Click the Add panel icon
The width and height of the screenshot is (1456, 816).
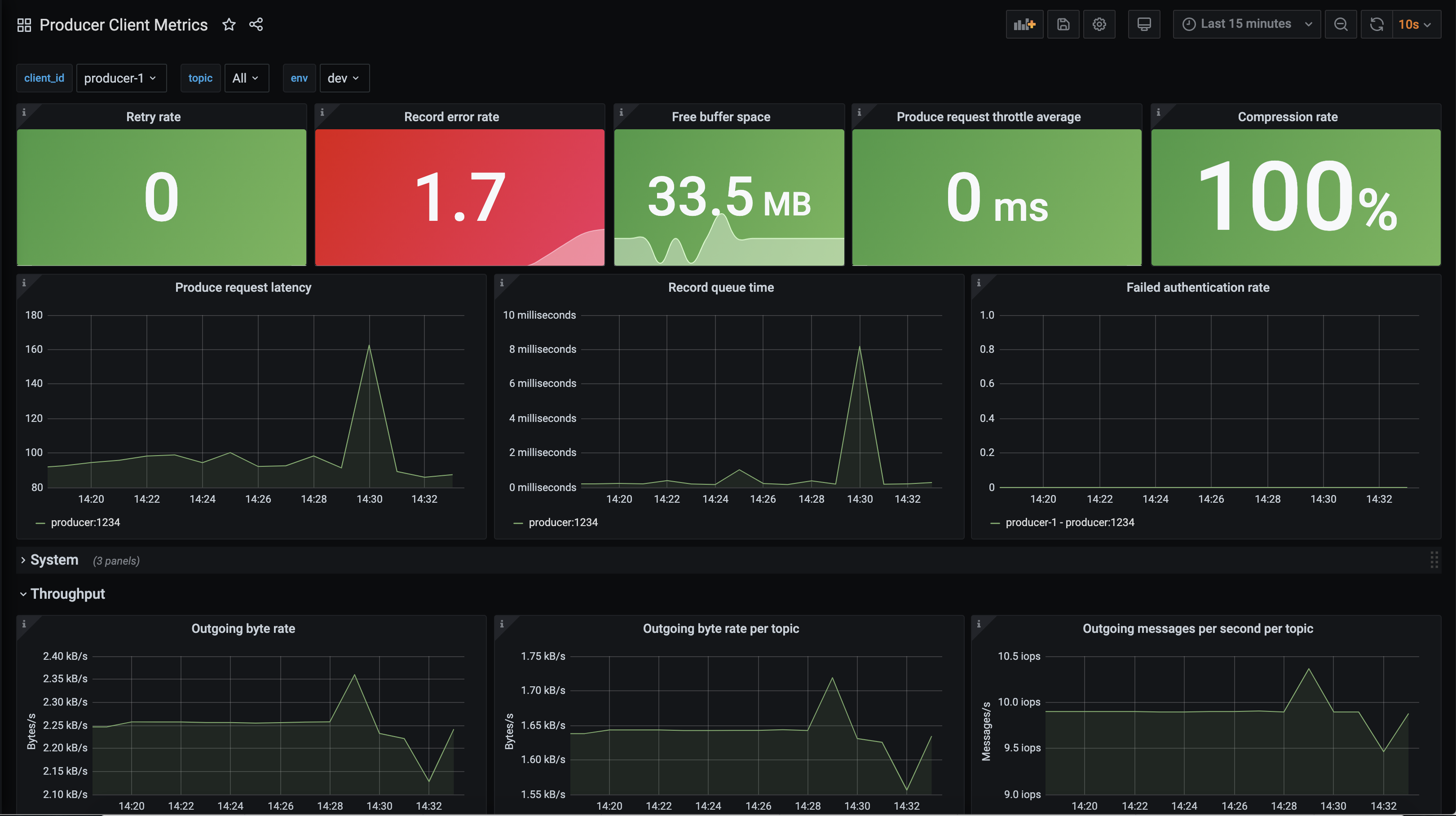click(x=1024, y=24)
